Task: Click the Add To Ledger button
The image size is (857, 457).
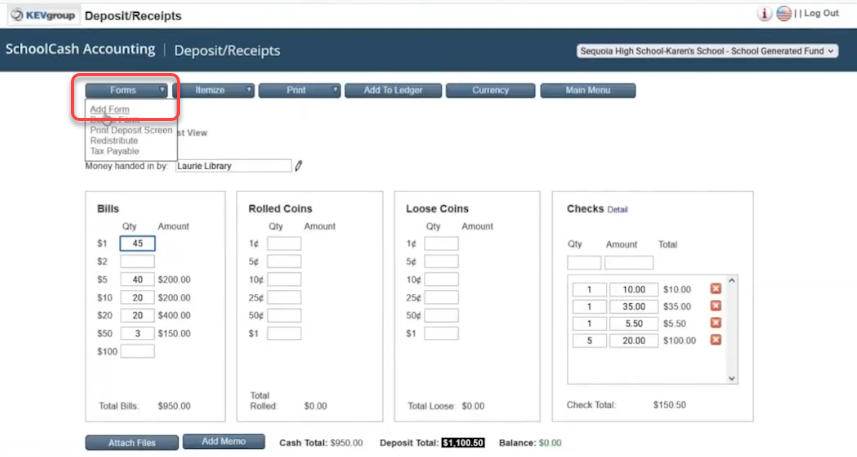Action: (x=393, y=90)
